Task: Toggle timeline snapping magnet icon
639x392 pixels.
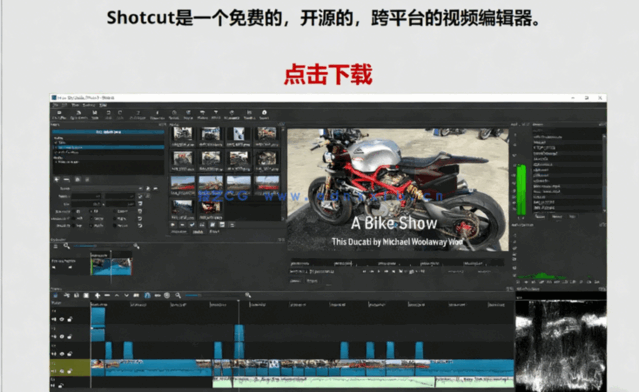Action: tap(147, 295)
